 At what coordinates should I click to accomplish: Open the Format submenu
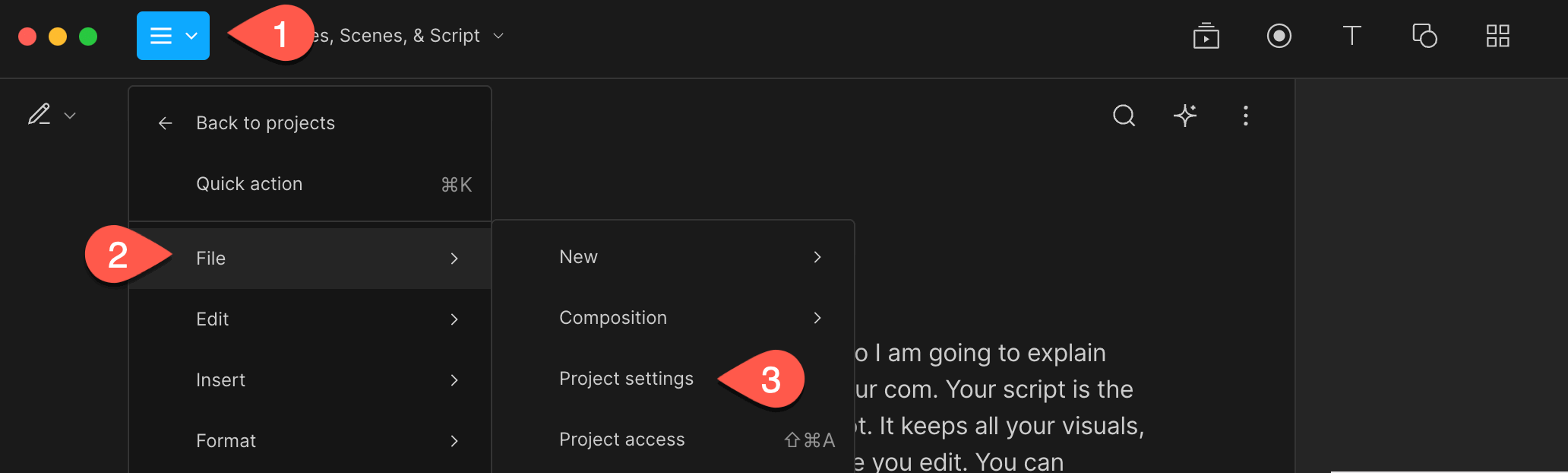[310, 441]
